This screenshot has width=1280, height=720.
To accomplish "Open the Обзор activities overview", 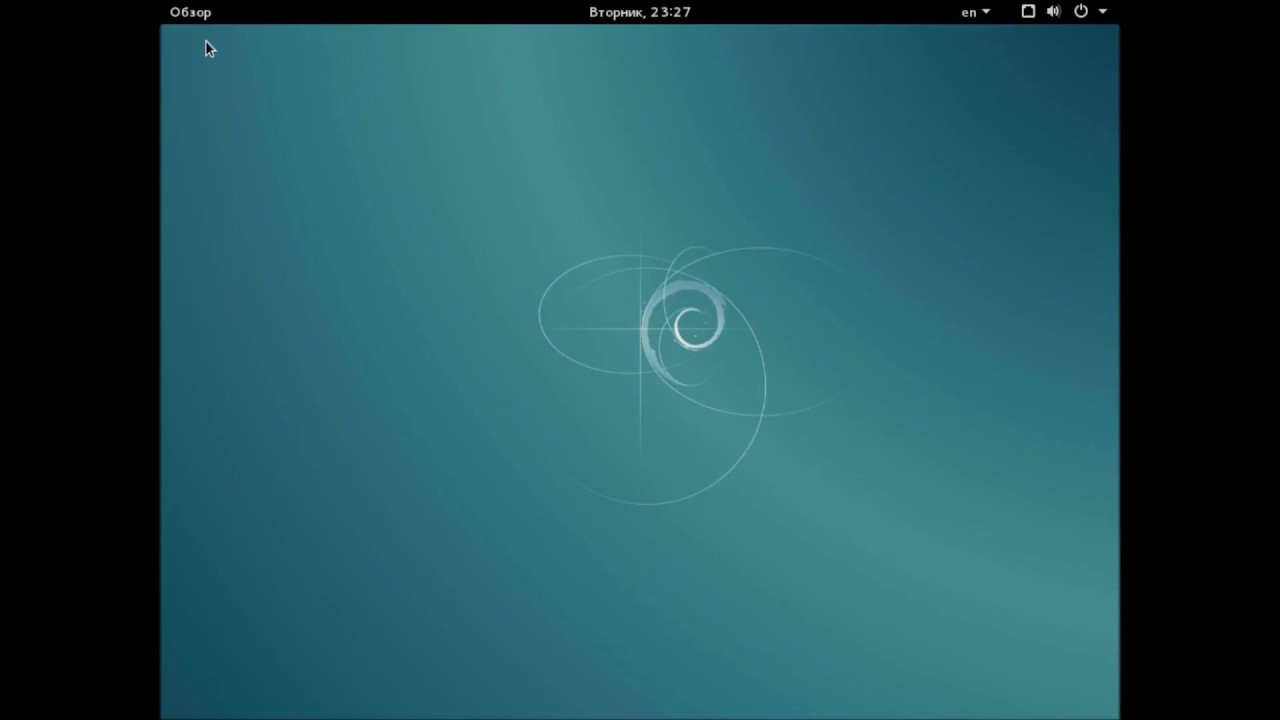I will [190, 12].
